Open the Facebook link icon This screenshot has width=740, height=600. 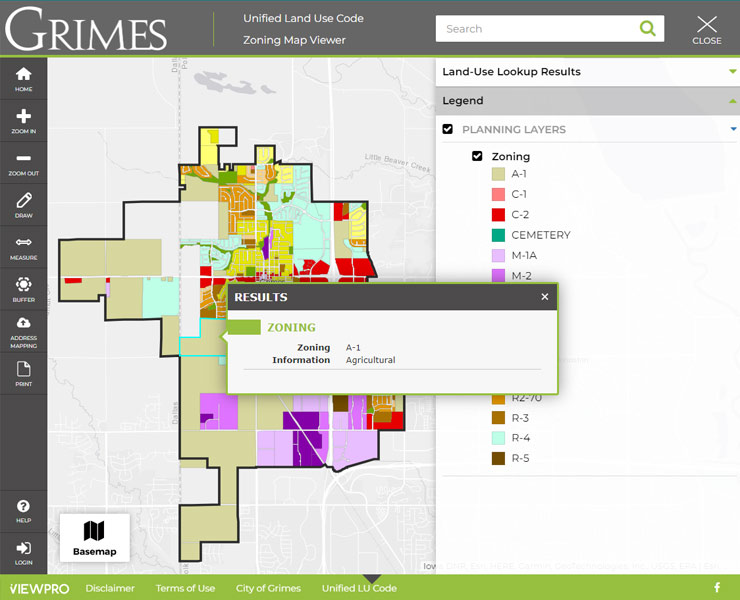point(717,587)
